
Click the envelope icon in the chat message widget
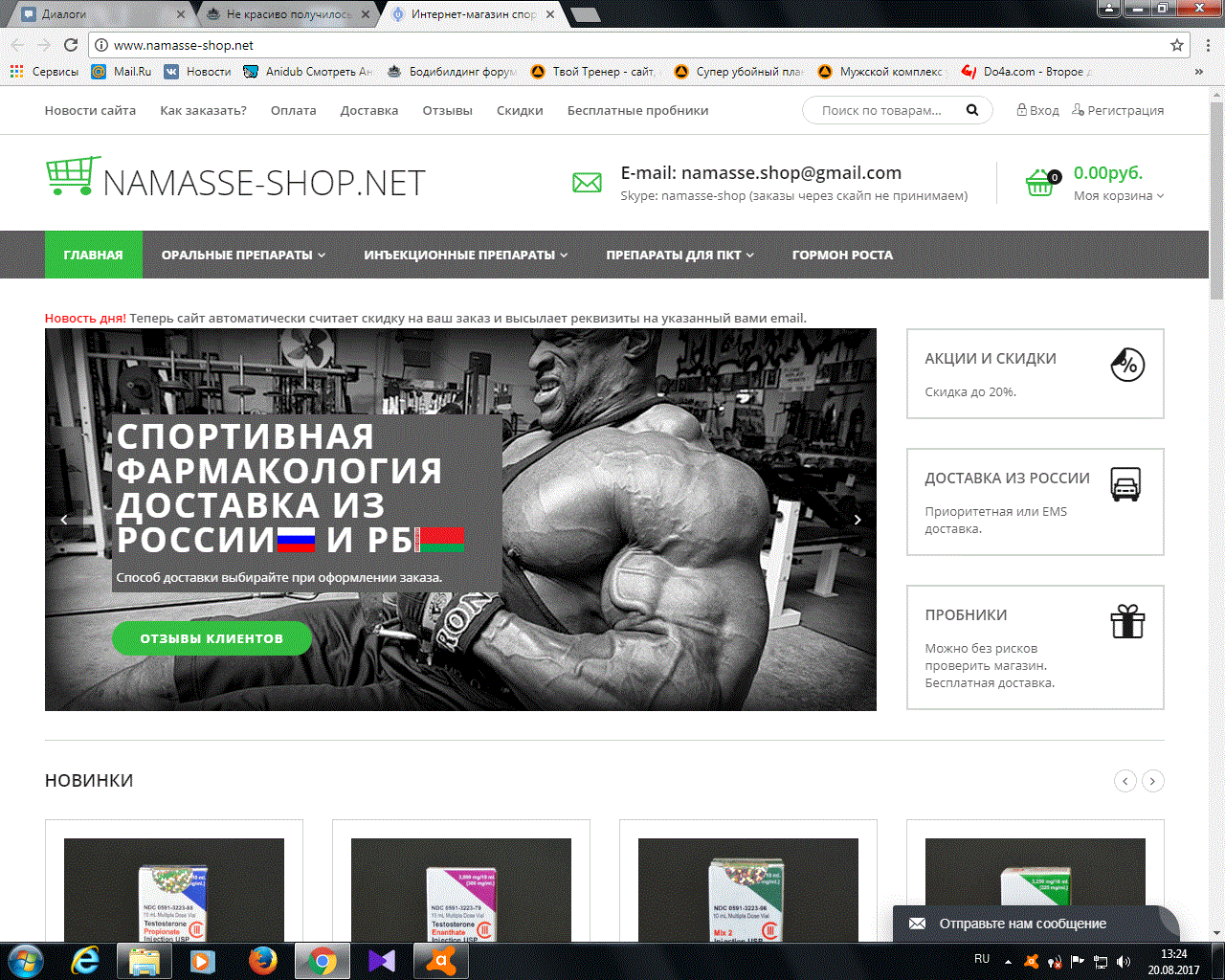[x=917, y=924]
